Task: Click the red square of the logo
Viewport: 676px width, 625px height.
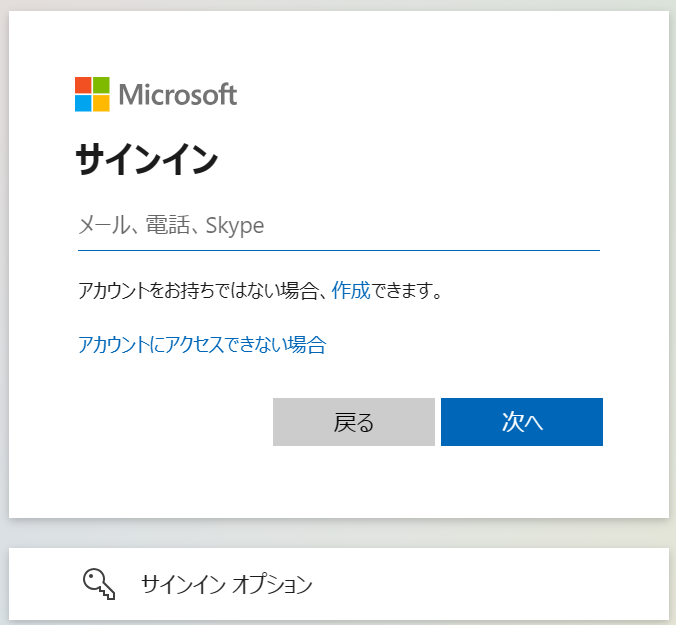Action: coord(83,85)
